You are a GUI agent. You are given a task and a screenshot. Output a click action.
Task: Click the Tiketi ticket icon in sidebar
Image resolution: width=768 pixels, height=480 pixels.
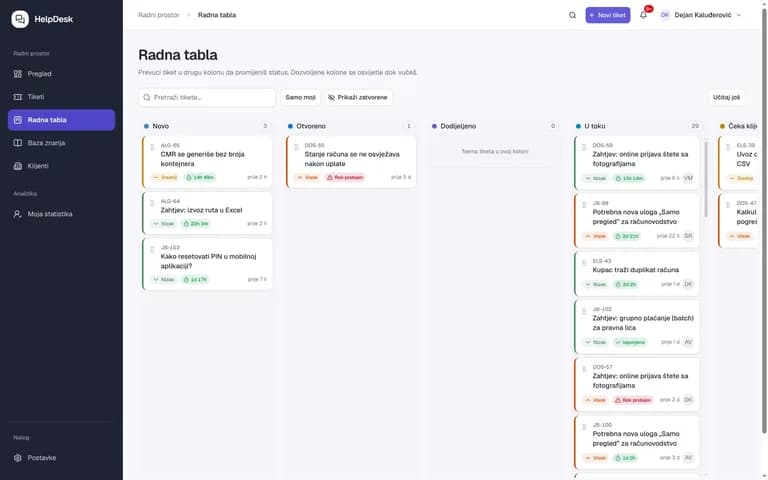click(18, 97)
